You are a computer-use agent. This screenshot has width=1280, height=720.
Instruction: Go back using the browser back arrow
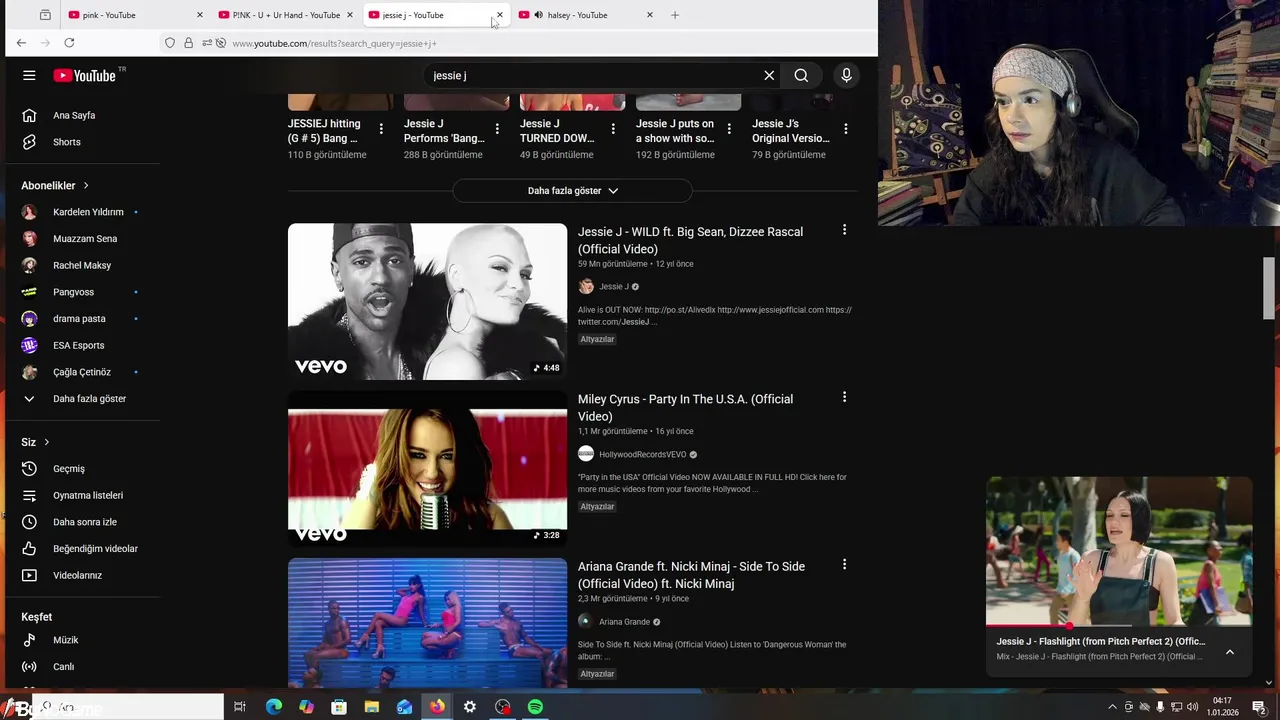[21, 43]
